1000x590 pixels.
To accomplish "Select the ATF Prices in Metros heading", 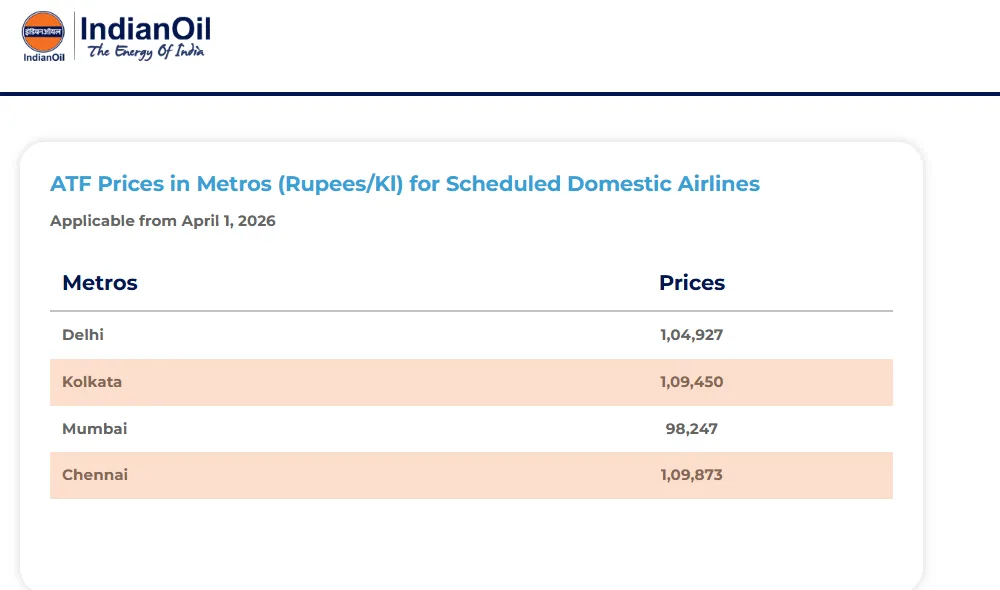I will tap(405, 184).
